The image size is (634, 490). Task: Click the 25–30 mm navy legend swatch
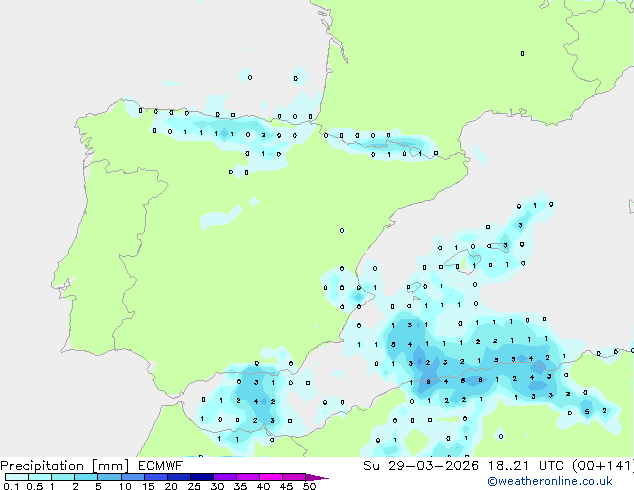click(202, 477)
